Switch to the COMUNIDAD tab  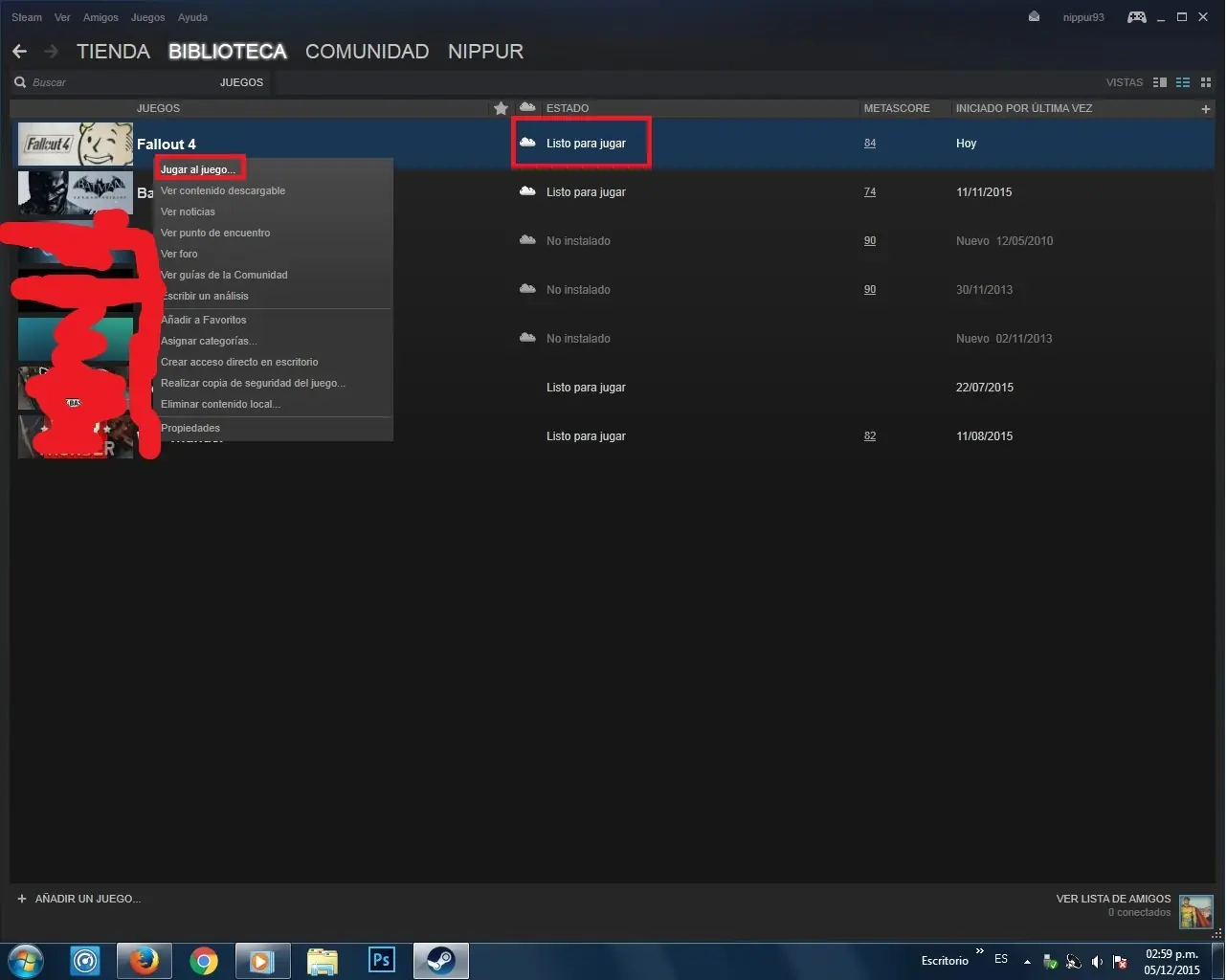click(x=367, y=52)
